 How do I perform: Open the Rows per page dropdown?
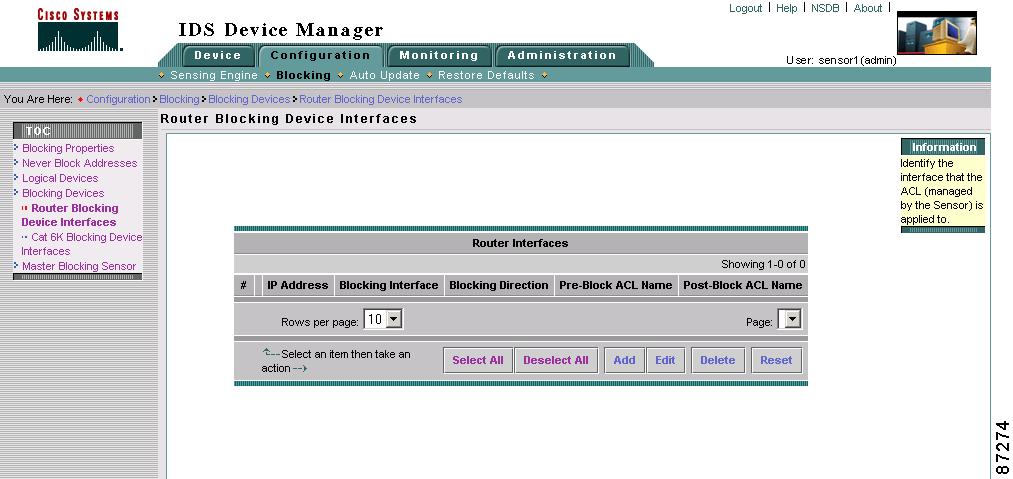tap(383, 319)
